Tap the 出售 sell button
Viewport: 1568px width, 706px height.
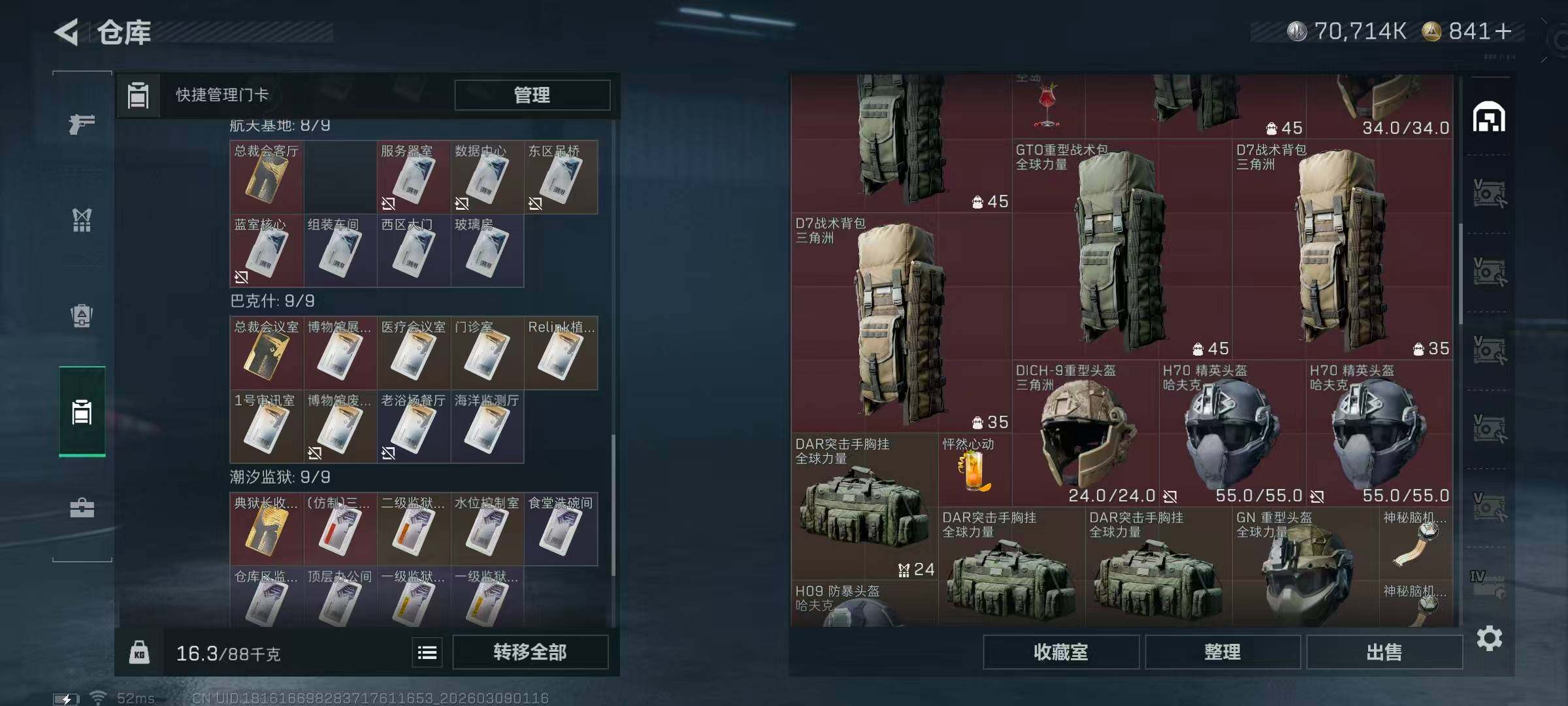pos(1384,652)
